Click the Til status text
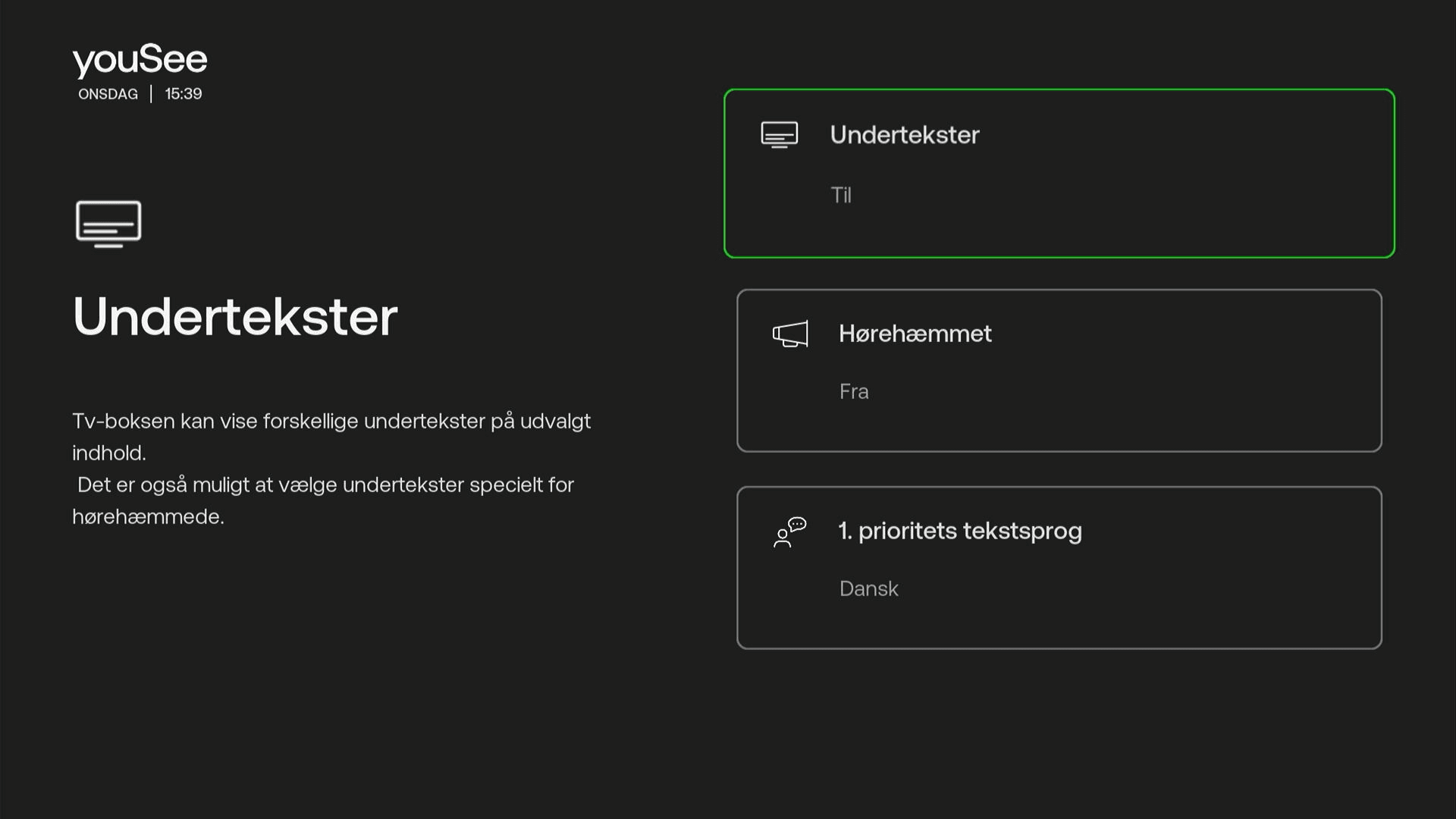This screenshot has height=819, width=1456. pyautogui.click(x=841, y=195)
